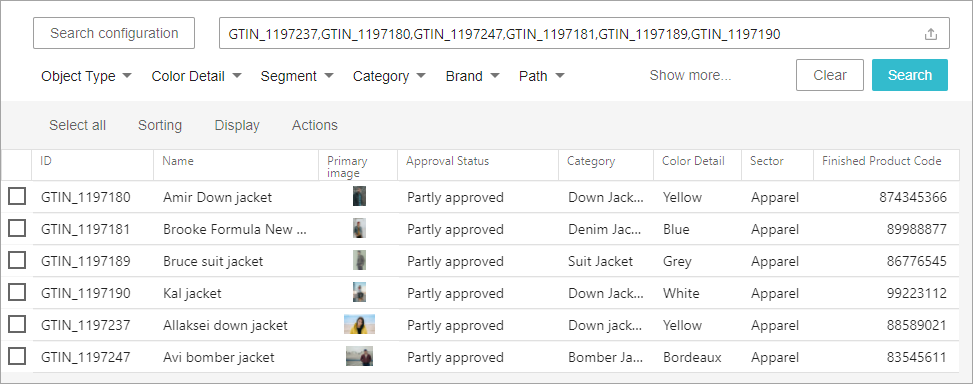Image resolution: width=973 pixels, height=384 pixels.
Task: Open the Bruce suit jacket thumbnail image
Action: (x=359, y=261)
